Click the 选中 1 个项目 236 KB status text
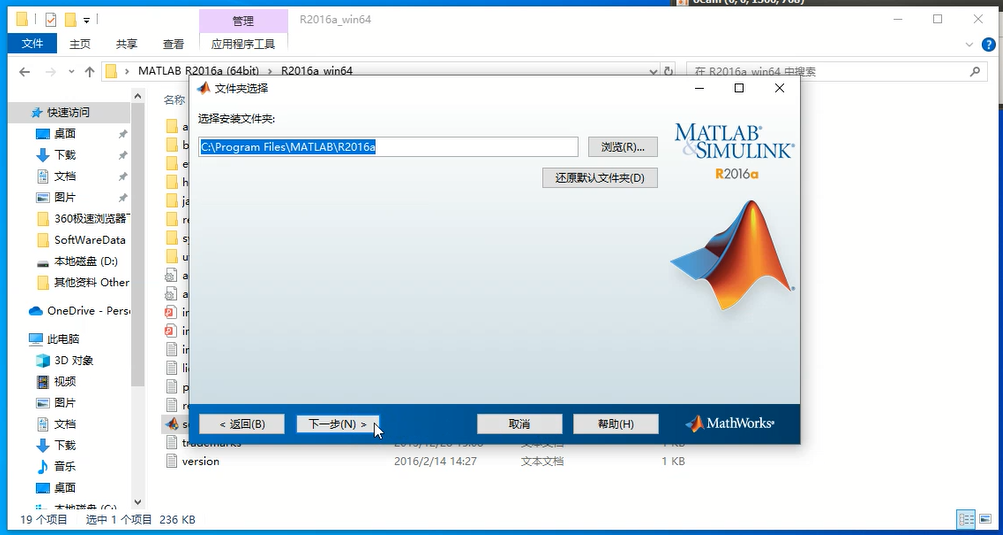The image size is (1003, 535). click(141, 519)
